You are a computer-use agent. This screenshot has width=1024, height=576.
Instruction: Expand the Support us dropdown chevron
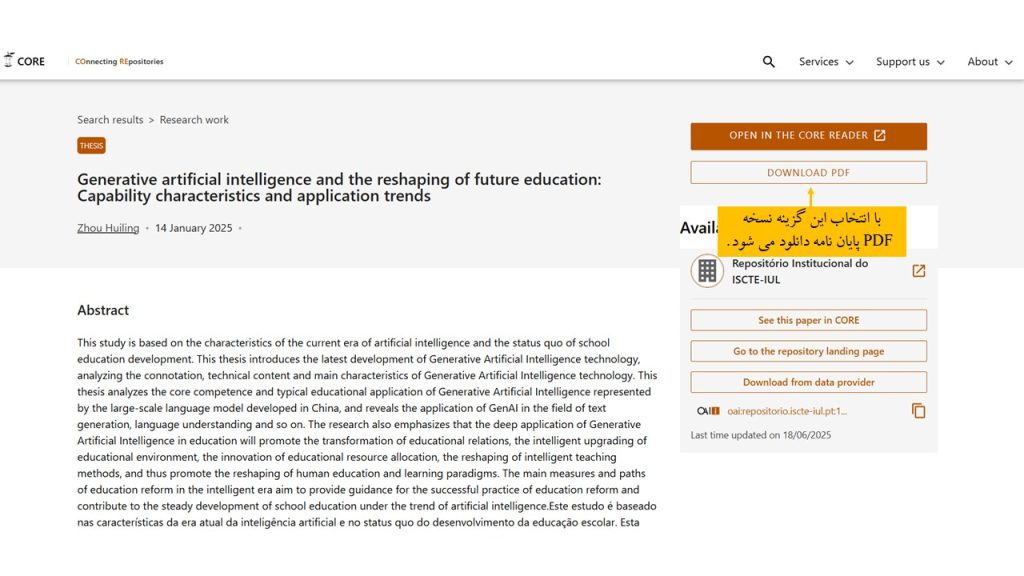pos(940,62)
